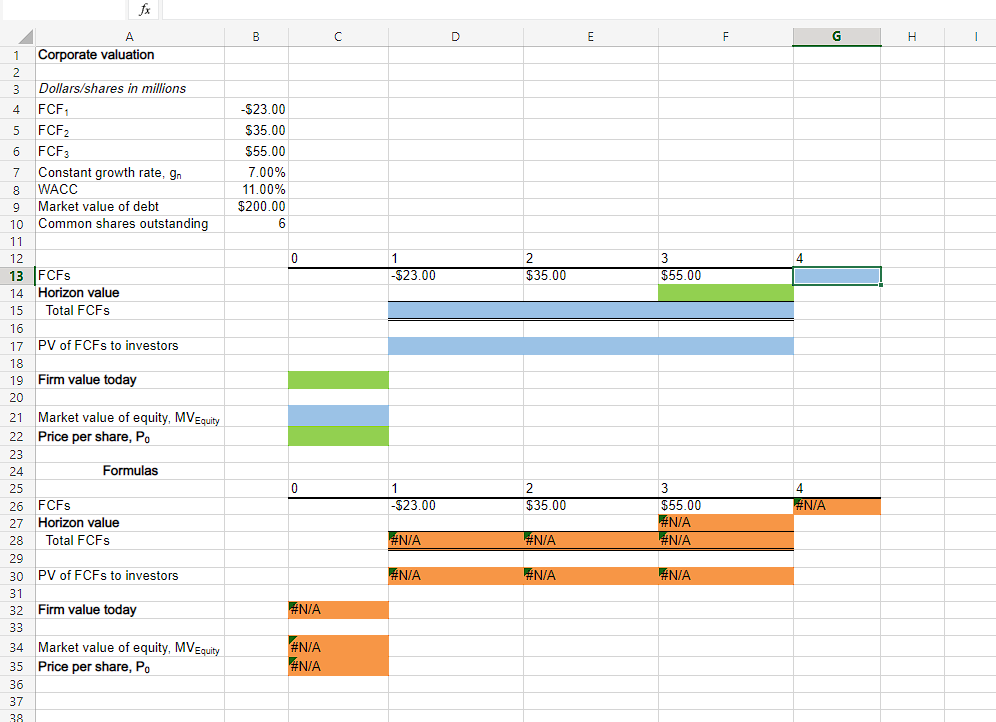This screenshot has width=996, height=722.
Task: Click the orange #N/A Firm value today cell
Action: click(x=338, y=610)
